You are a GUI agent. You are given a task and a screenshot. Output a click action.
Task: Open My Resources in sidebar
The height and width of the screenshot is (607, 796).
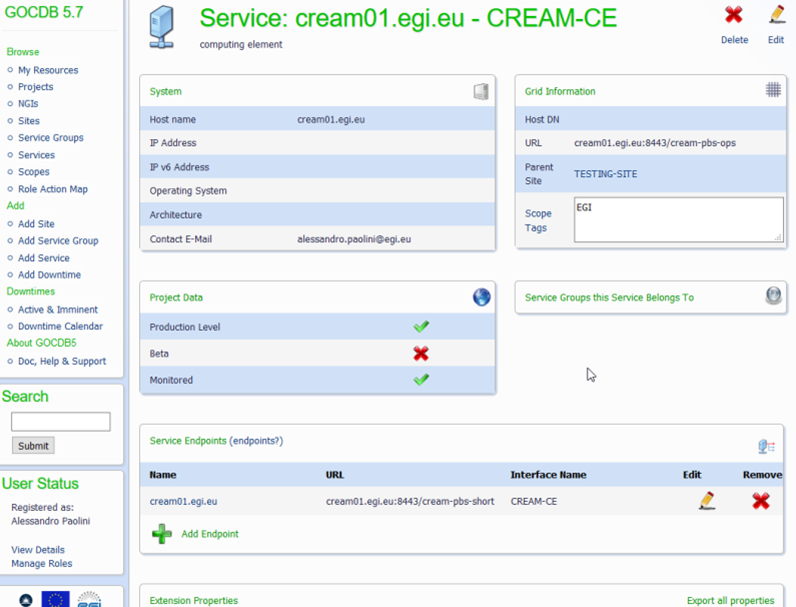coord(48,70)
